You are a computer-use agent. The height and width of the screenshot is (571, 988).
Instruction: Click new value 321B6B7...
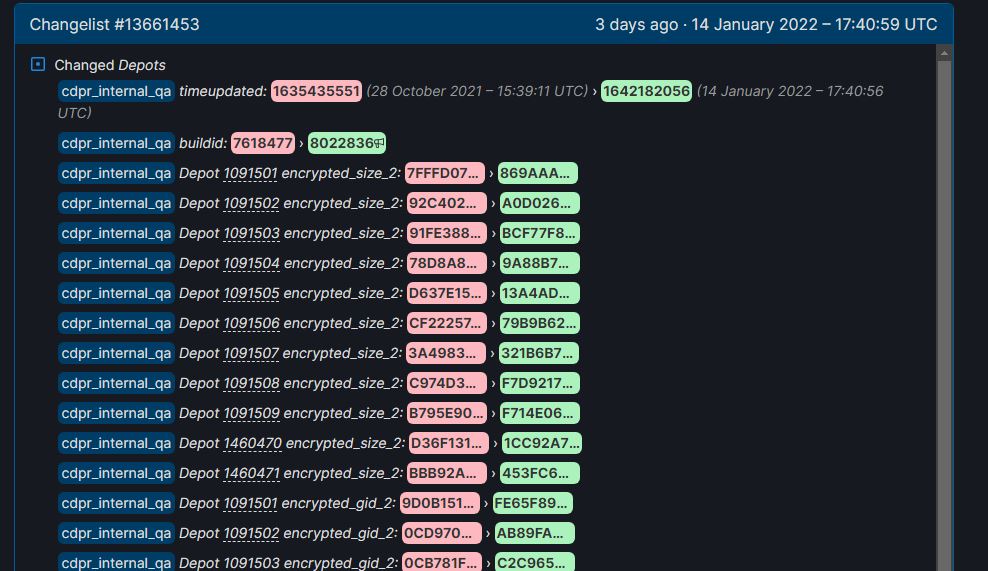point(539,353)
